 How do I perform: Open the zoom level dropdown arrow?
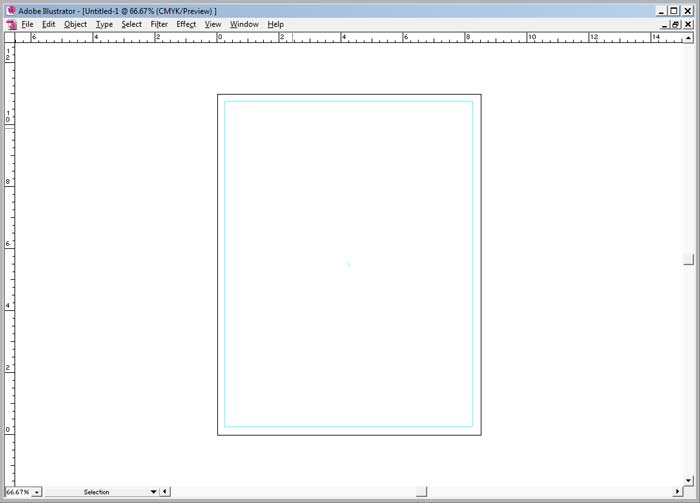37,492
